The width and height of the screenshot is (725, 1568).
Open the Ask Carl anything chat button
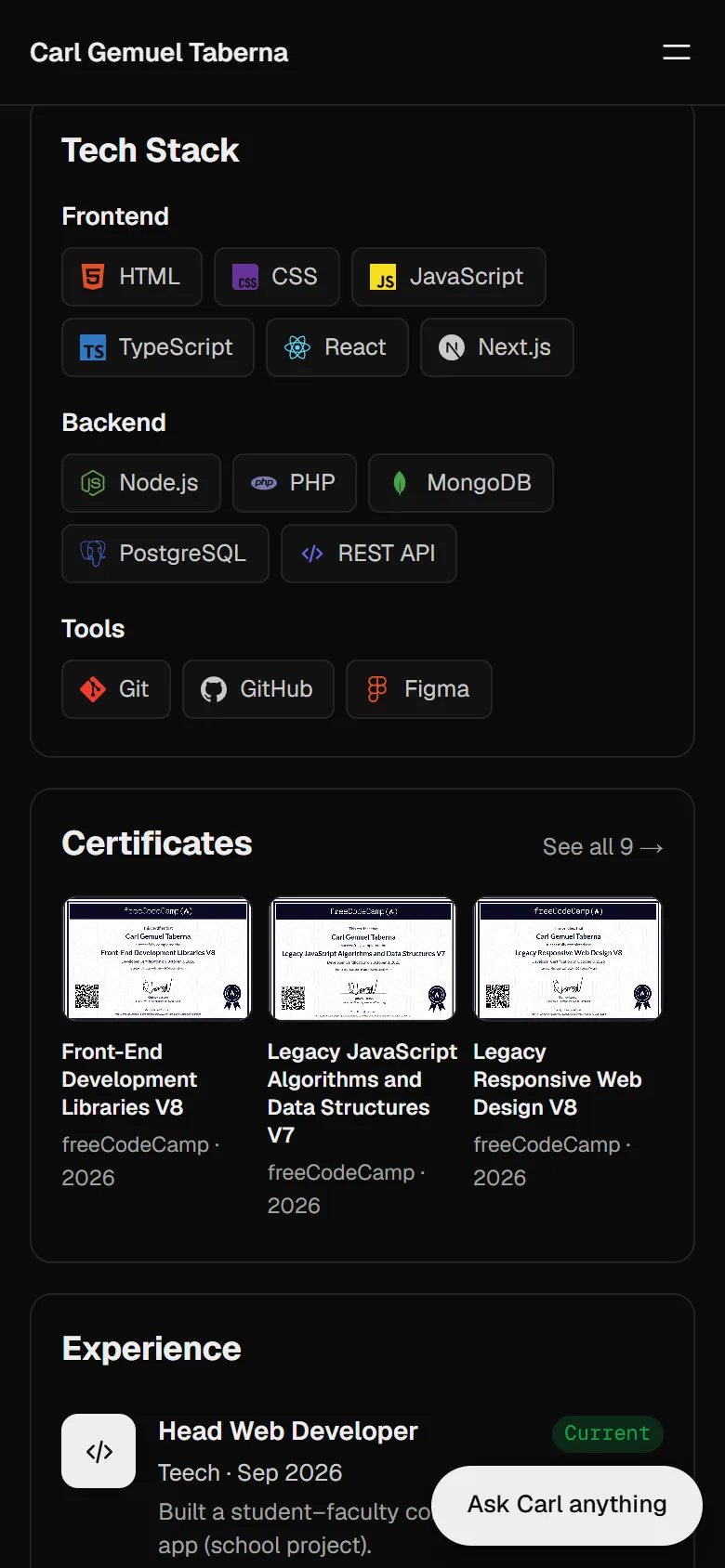click(567, 1505)
